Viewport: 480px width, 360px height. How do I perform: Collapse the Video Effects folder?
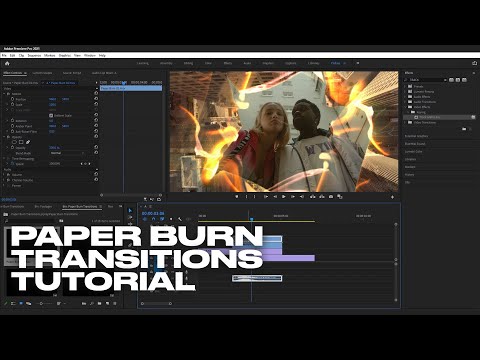point(406,107)
